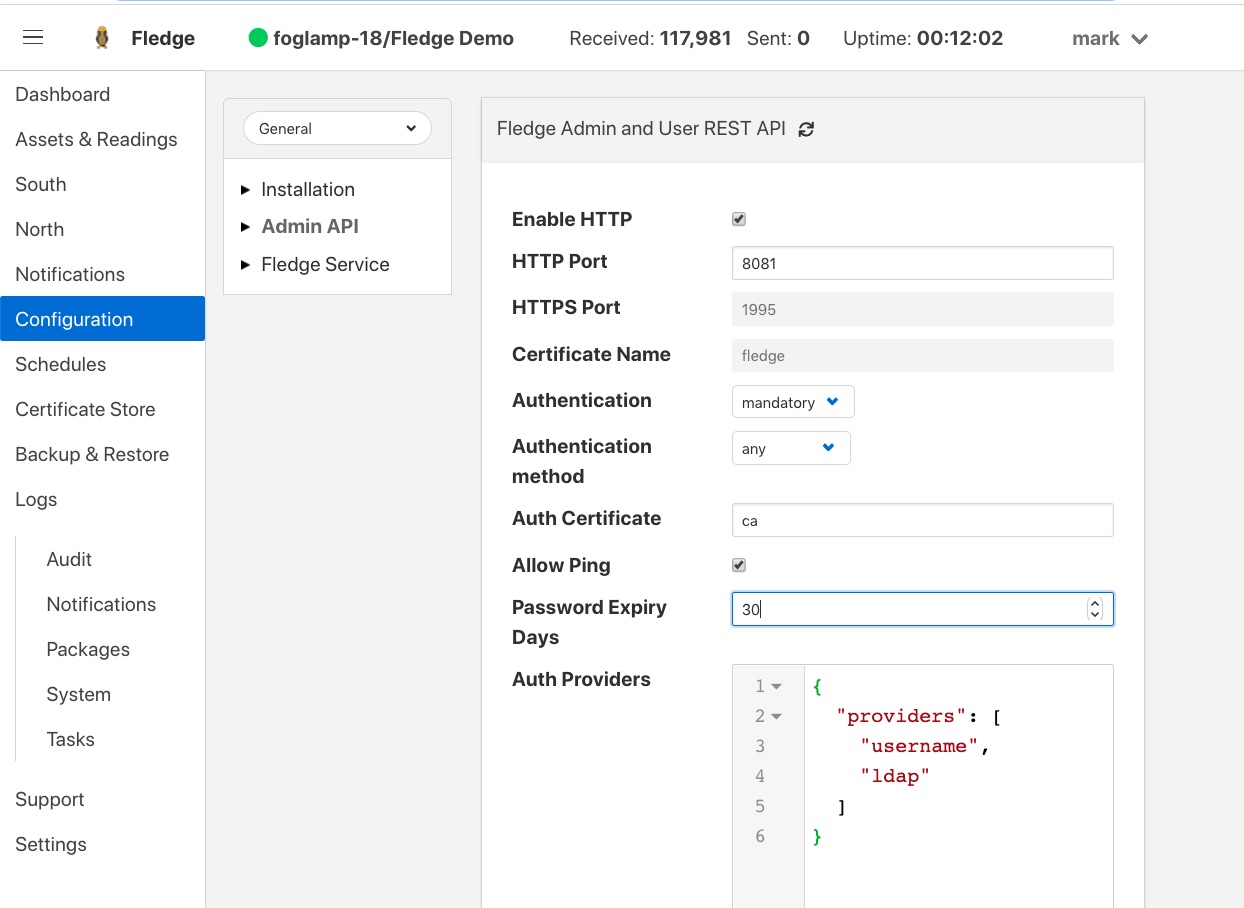Open the Authentication method dropdown
This screenshot has height=908, width=1244.
(790, 448)
